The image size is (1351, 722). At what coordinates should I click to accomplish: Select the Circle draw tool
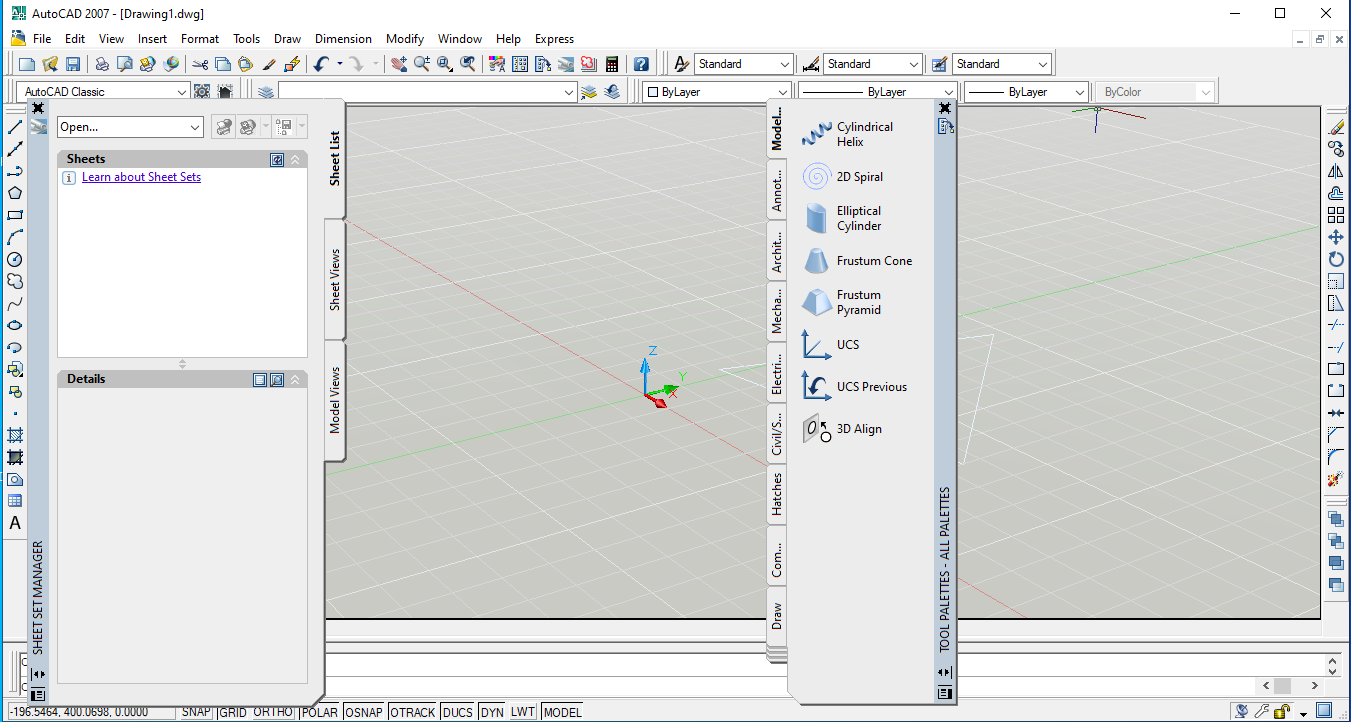pyautogui.click(x=15, y=259)
